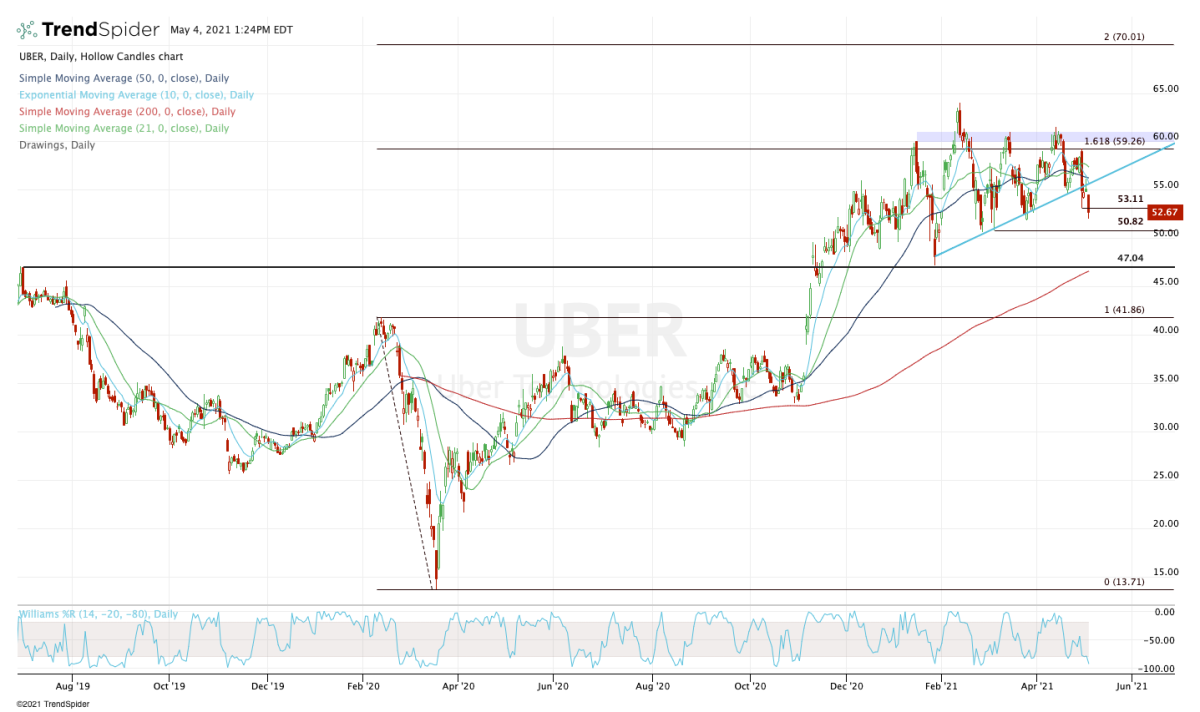1200x712 pixels.
Task: Click the 60.00 price axis label
Action: (x=1166, y=136)
